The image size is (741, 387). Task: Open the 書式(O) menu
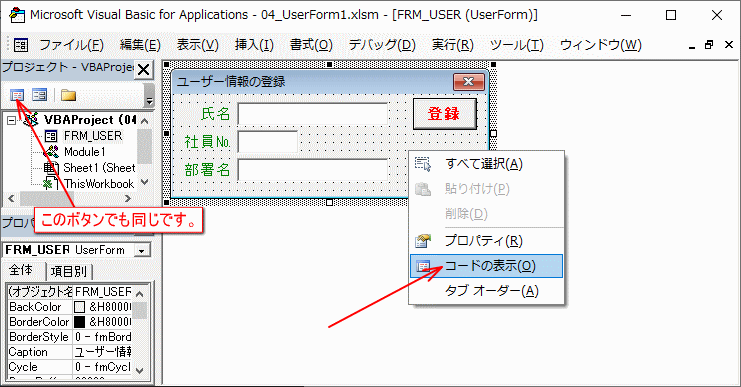coord(311,45)
